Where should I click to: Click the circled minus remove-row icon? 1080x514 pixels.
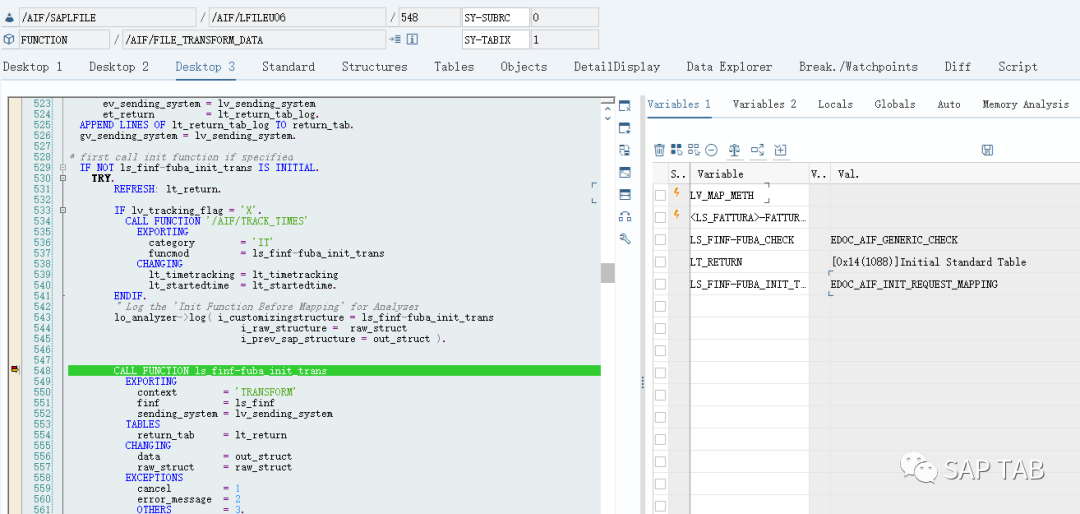point(711,150)
